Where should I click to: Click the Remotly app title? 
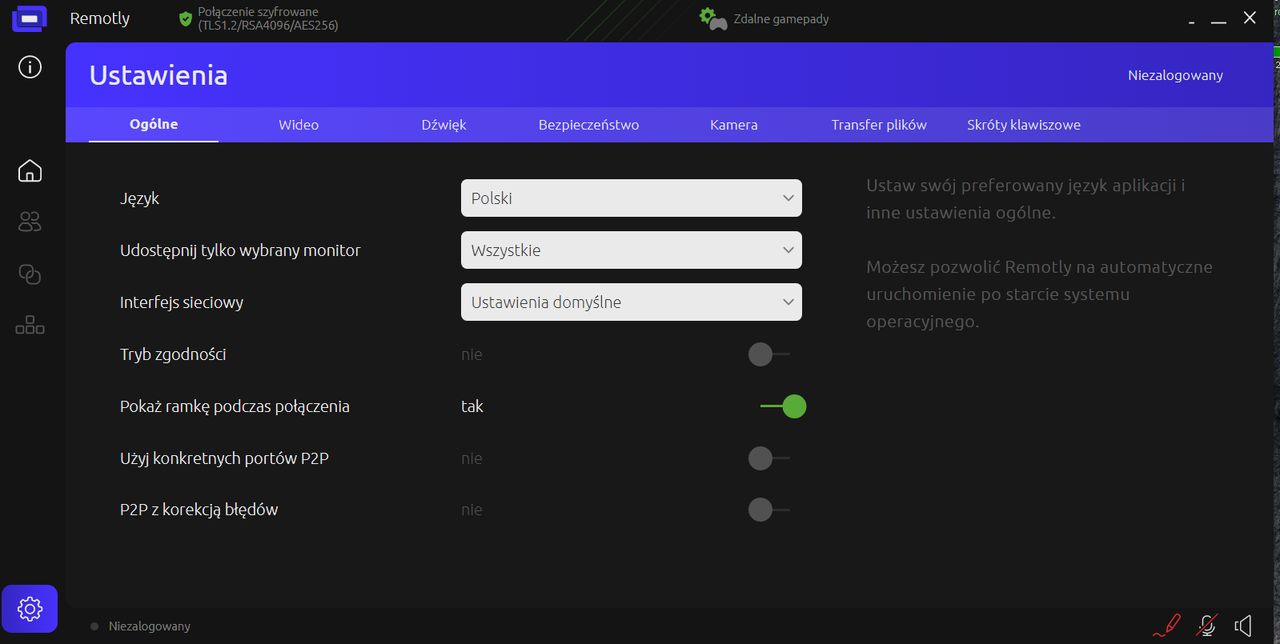(x=100, y=19)
